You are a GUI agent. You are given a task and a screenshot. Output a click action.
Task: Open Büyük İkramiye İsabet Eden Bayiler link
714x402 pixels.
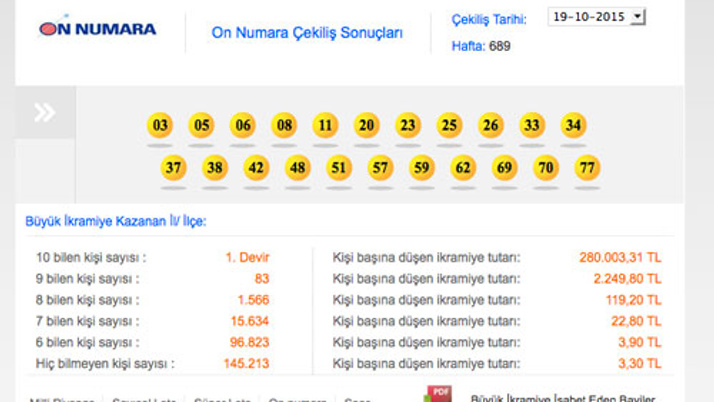tap(563, 398)
